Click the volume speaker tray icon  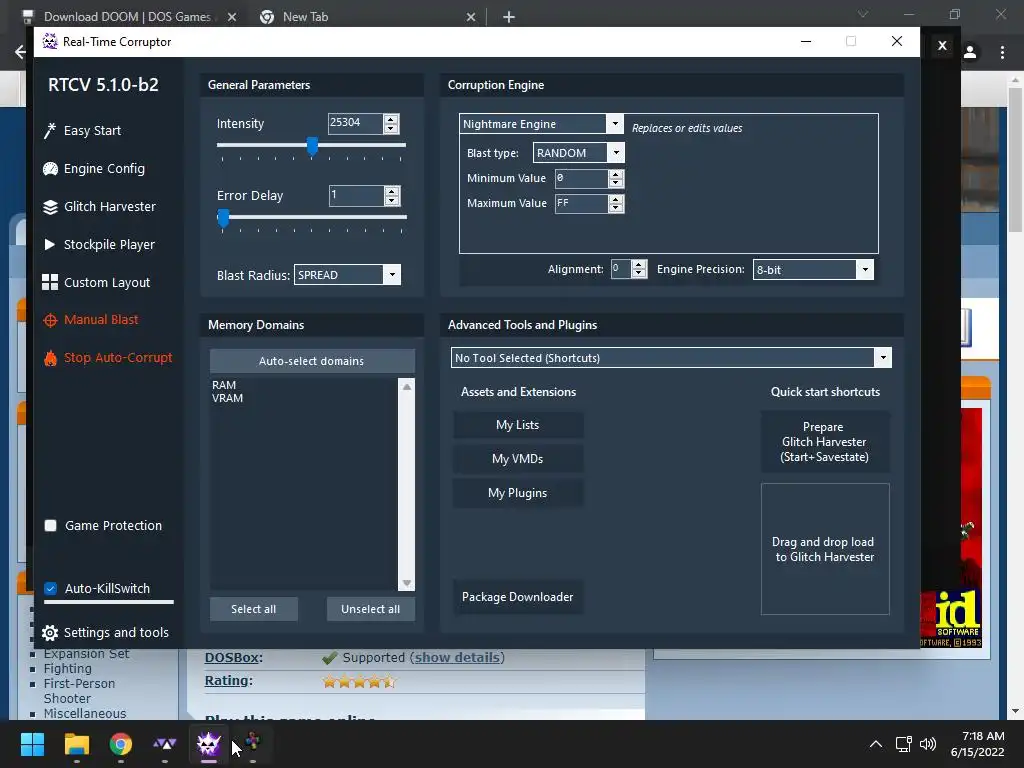click(927, 744)
